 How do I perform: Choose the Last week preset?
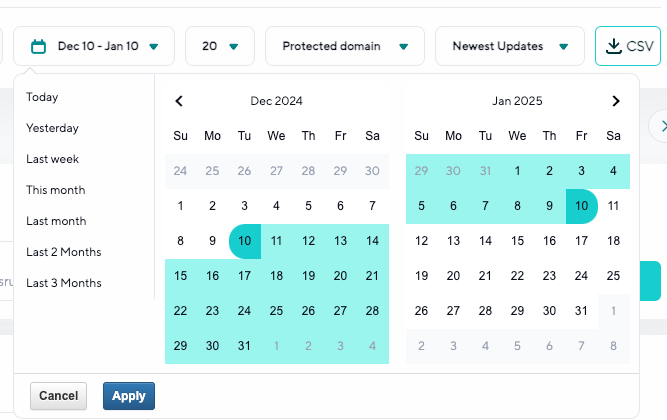click(52, 159)
